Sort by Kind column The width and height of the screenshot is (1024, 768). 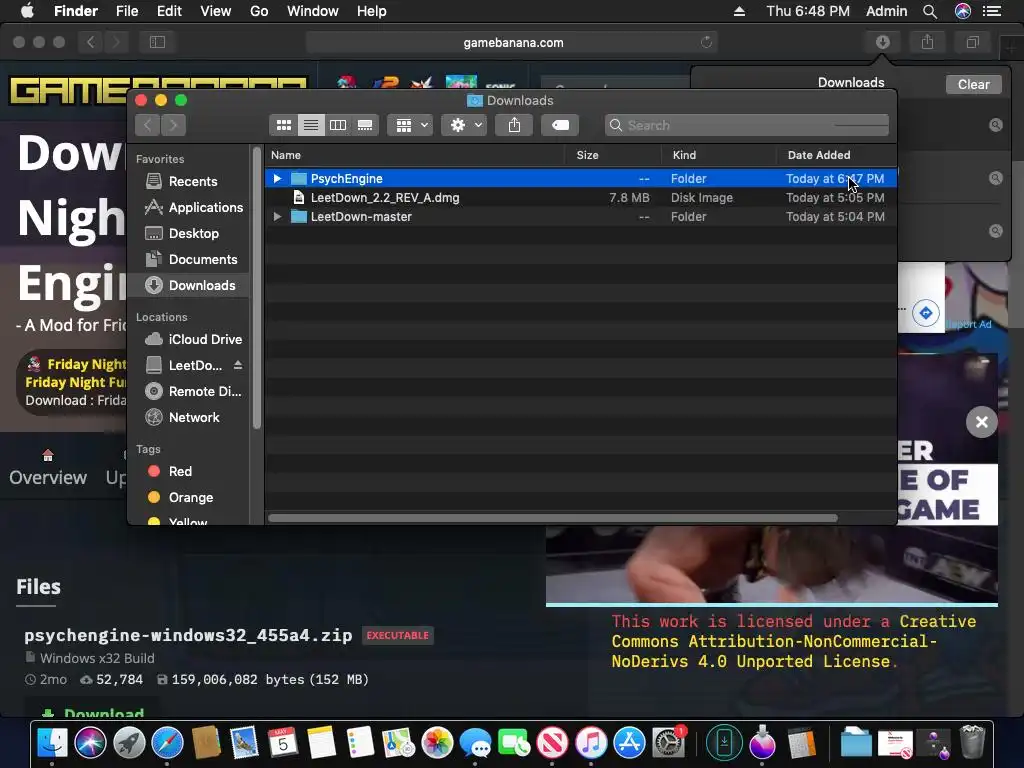pyautogui.click(x=719, y=155)
